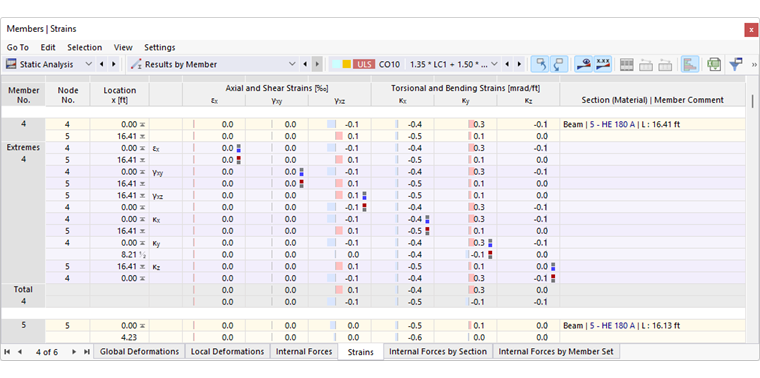Click the yellow color swatch before ULS
760x378 pixels.
click(x=347, y=64)
